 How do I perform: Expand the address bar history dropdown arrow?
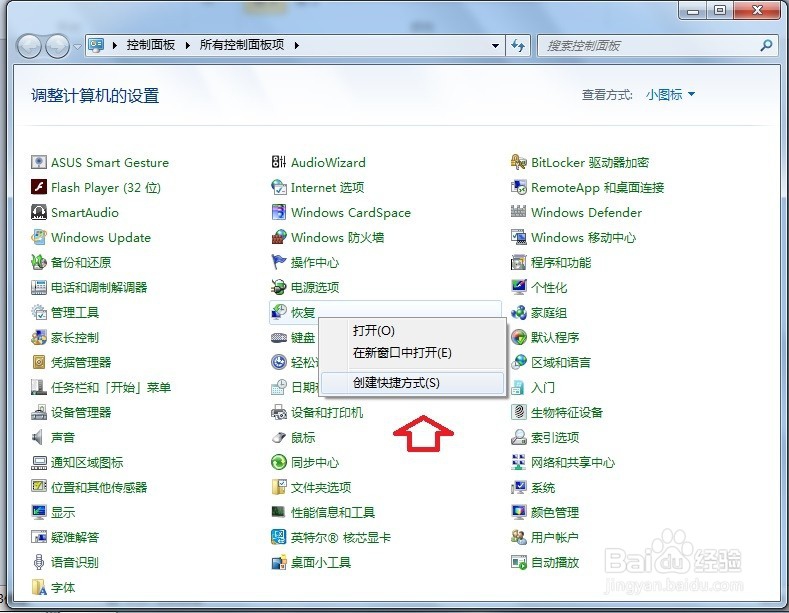coord(496,46)
